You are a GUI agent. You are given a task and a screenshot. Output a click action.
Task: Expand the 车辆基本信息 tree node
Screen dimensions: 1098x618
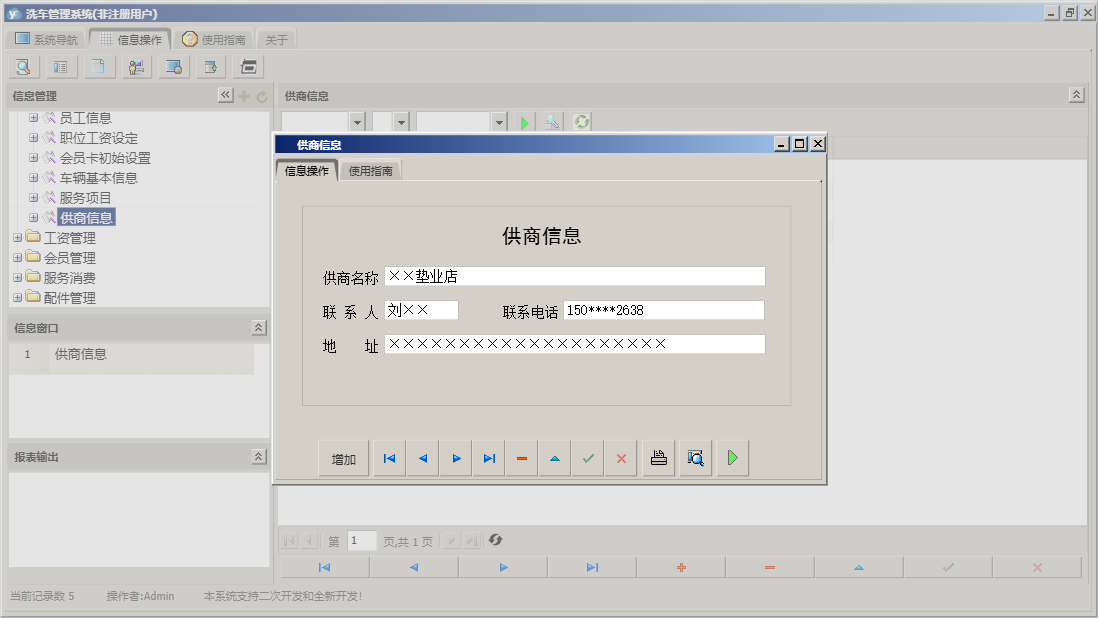click(33, 178)
